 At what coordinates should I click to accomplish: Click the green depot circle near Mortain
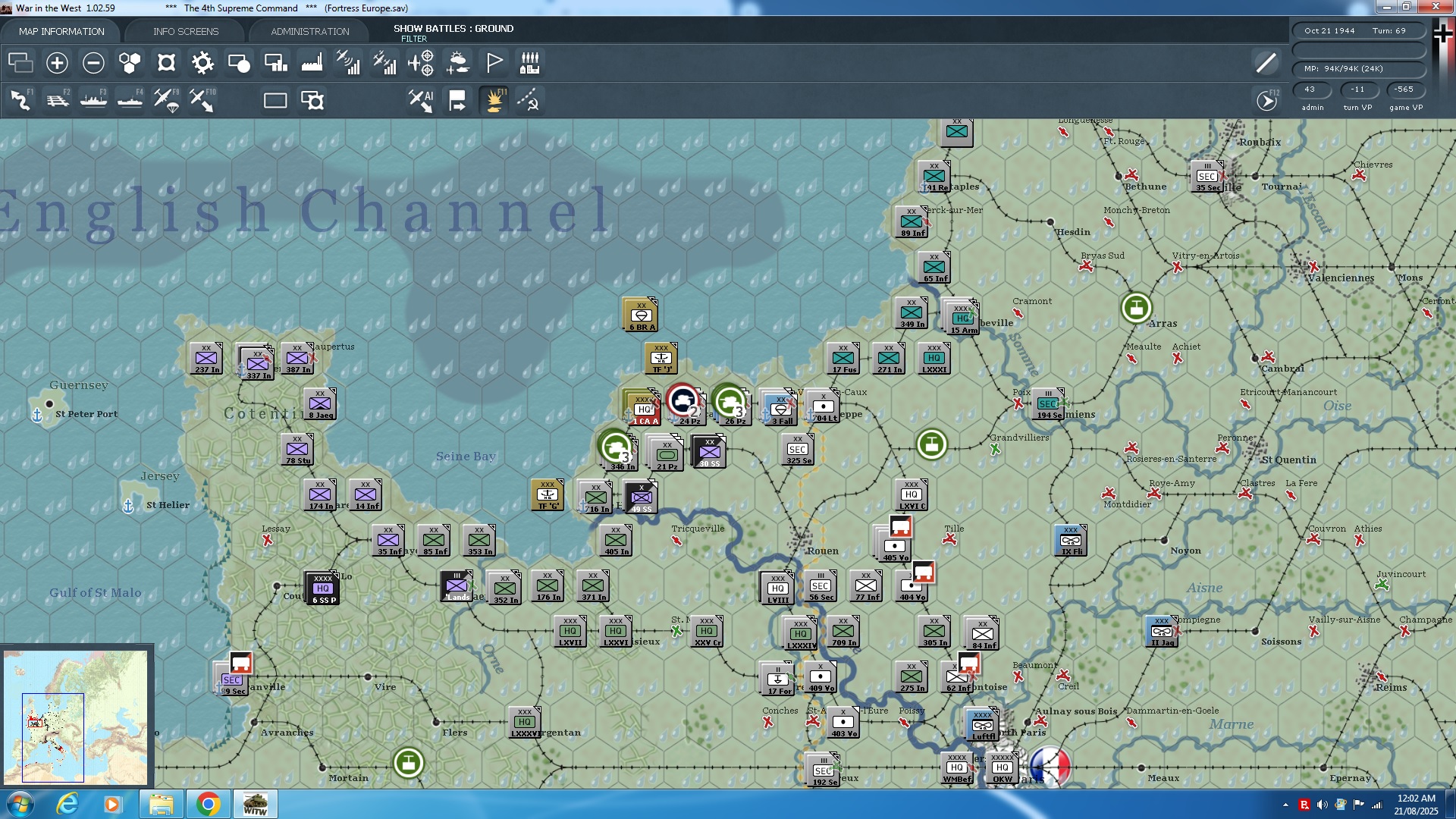point(408,762)
